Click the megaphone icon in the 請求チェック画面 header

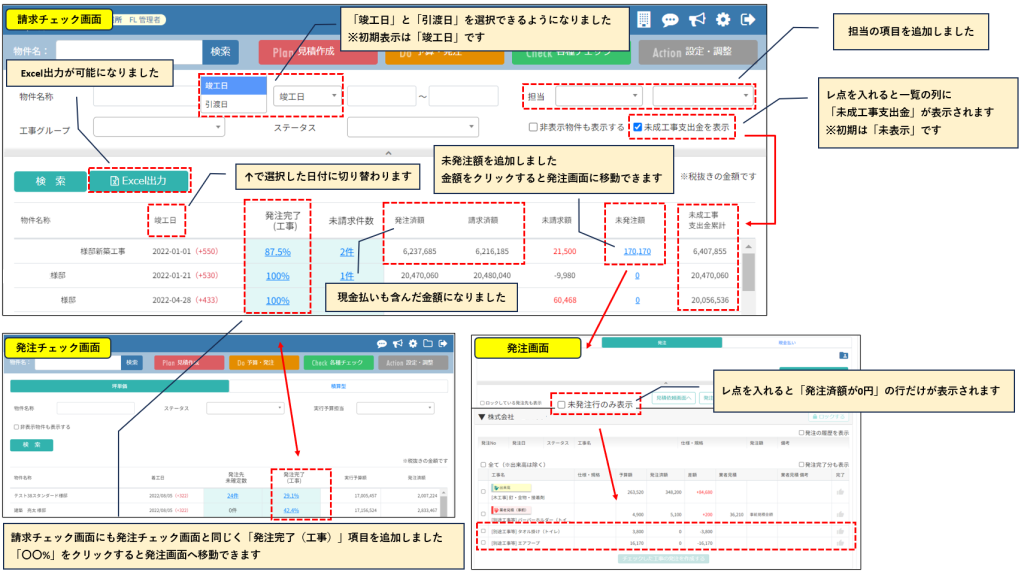[697, 20]
